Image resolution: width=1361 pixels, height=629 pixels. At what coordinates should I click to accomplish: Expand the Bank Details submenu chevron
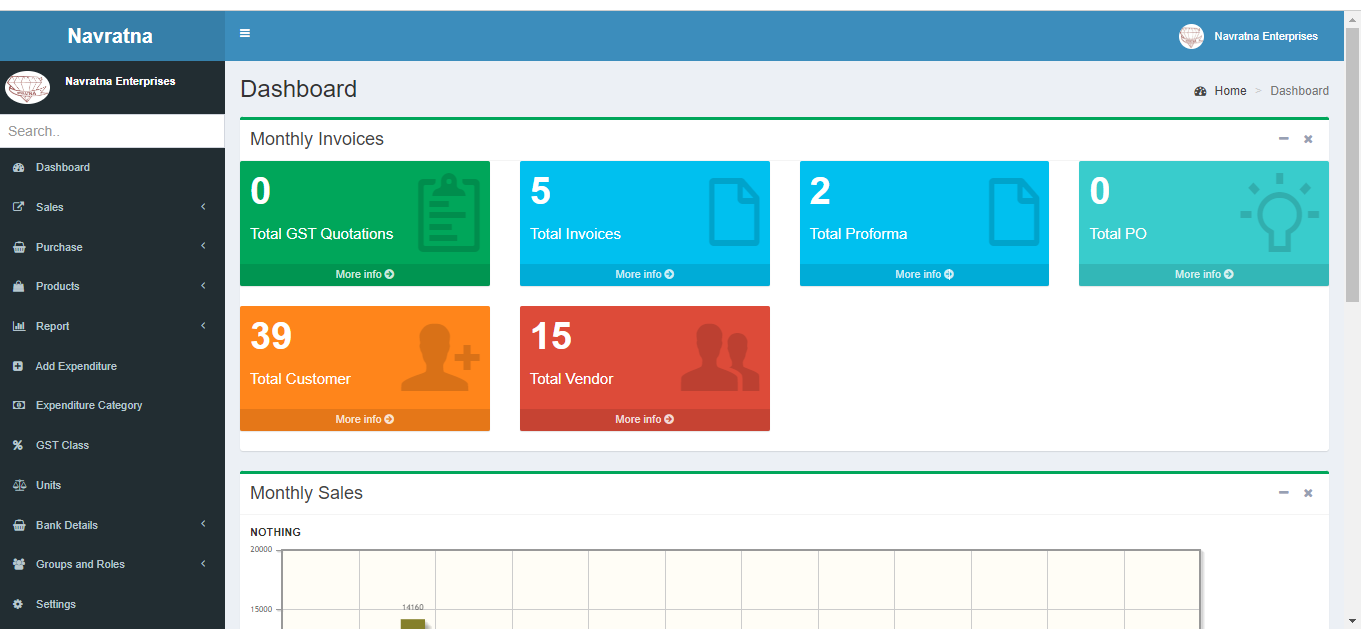(203, 524)
